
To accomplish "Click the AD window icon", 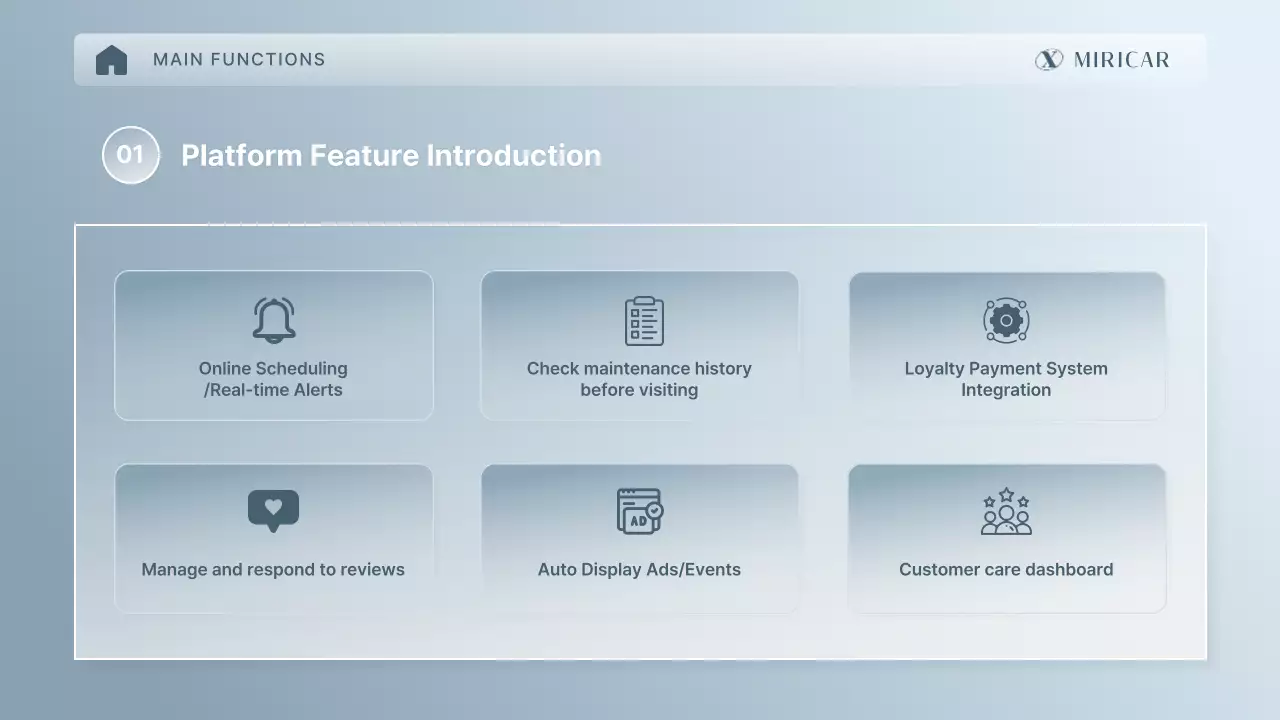I will (x=639, y=511).
